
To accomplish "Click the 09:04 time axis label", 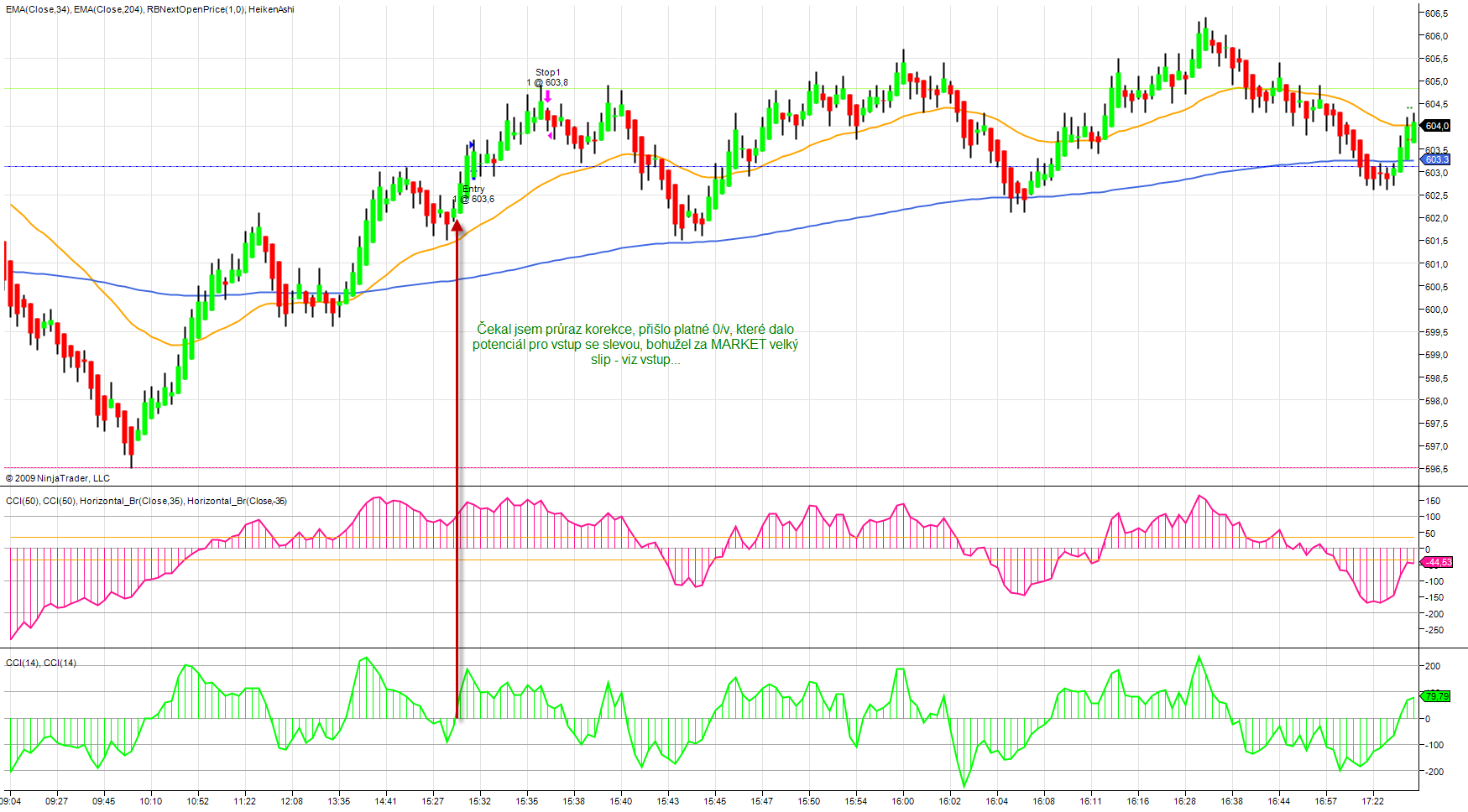I will click(x=10, y=801).
